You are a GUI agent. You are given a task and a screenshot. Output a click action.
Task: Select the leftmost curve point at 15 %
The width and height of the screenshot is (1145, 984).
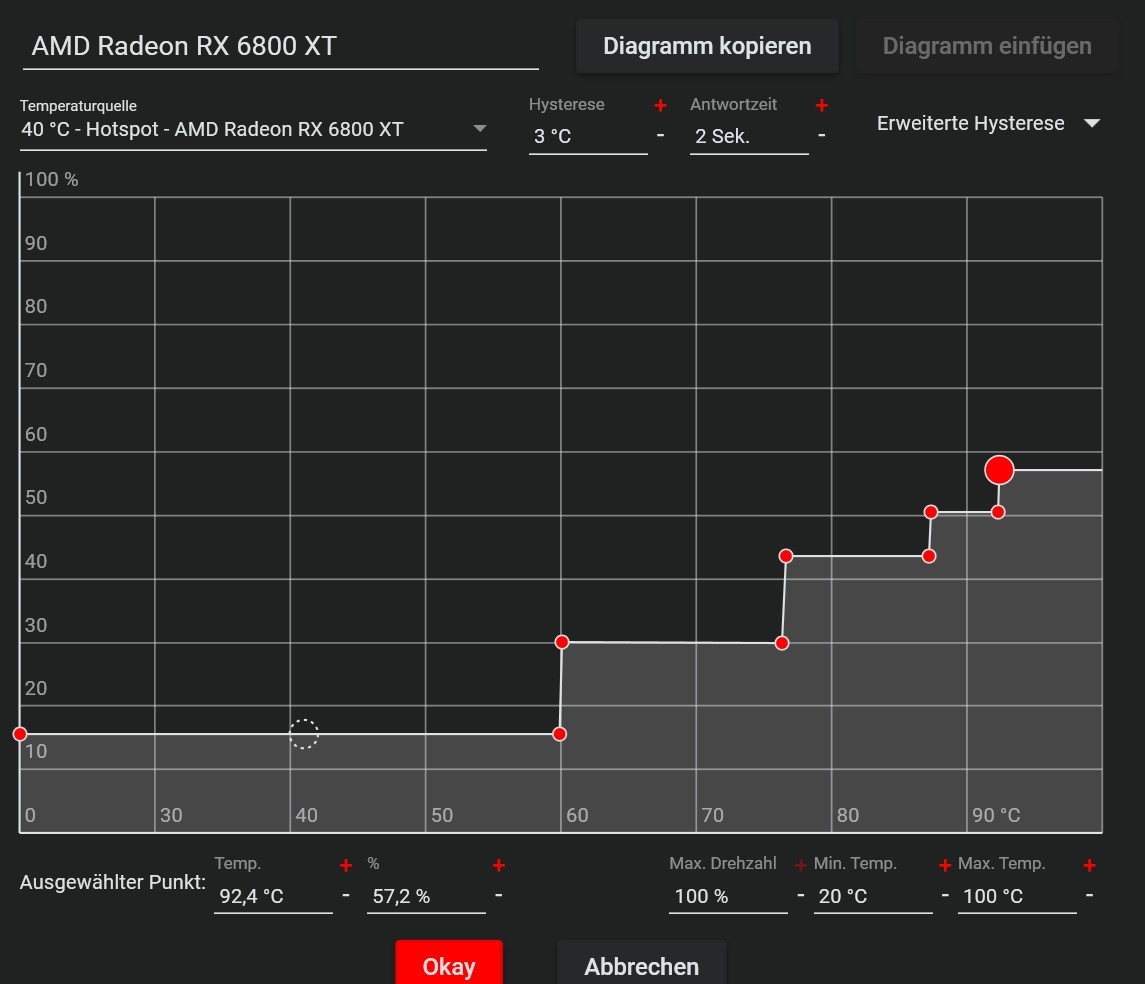[20, 734]
